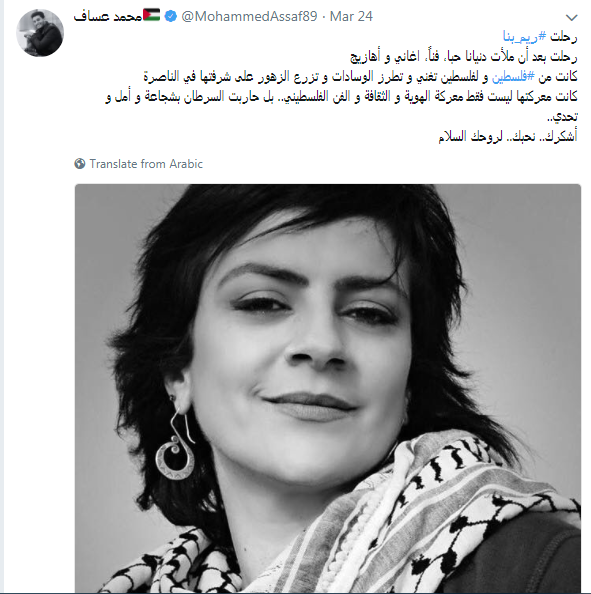The height and width of the screenshot is (594, 591).
Task: Click the closing line أشكرك.. نحبك.. لروحك السلام
Action: (508, 136)
